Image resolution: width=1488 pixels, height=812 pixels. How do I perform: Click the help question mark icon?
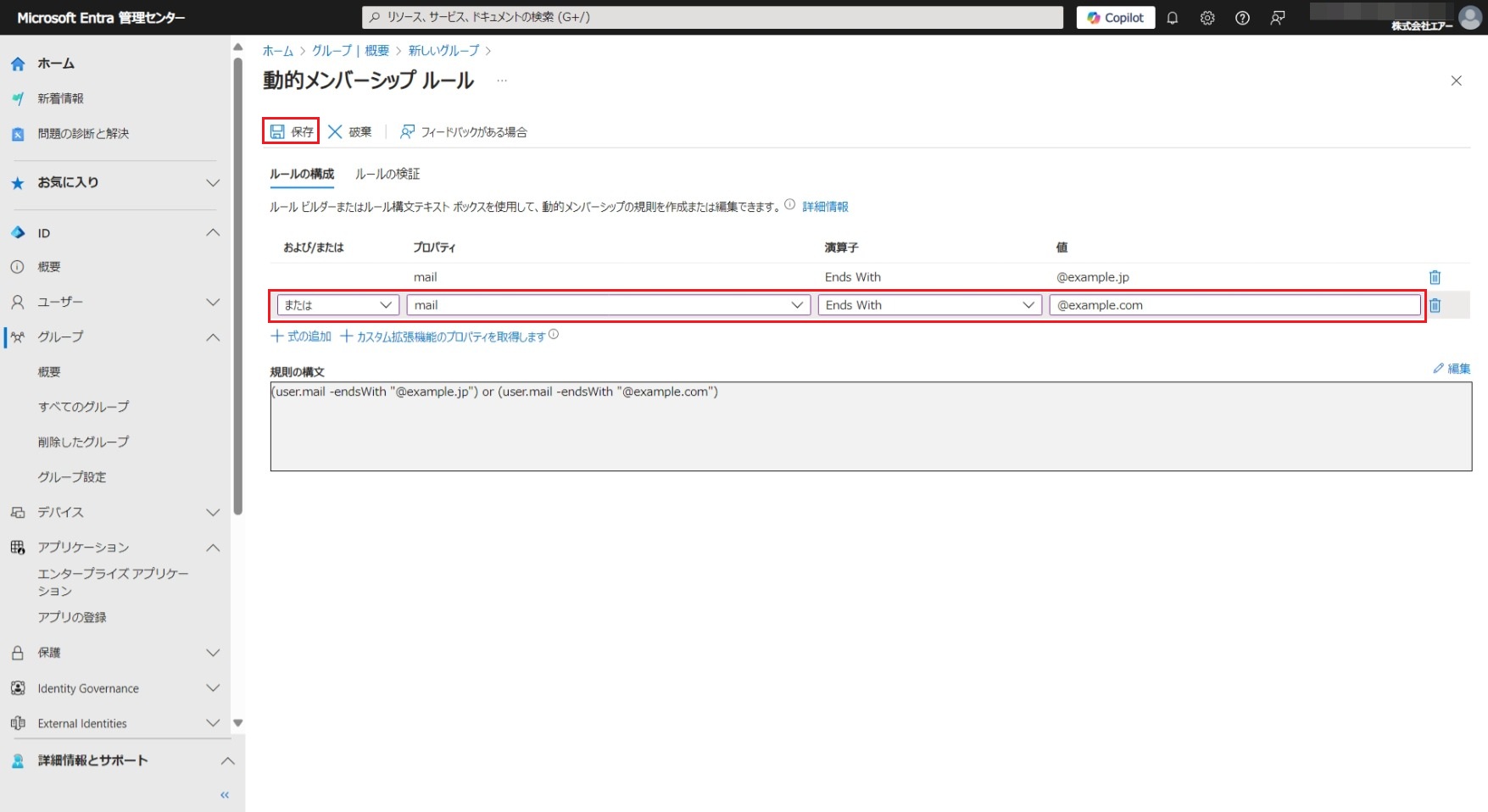coord(1242,18)
